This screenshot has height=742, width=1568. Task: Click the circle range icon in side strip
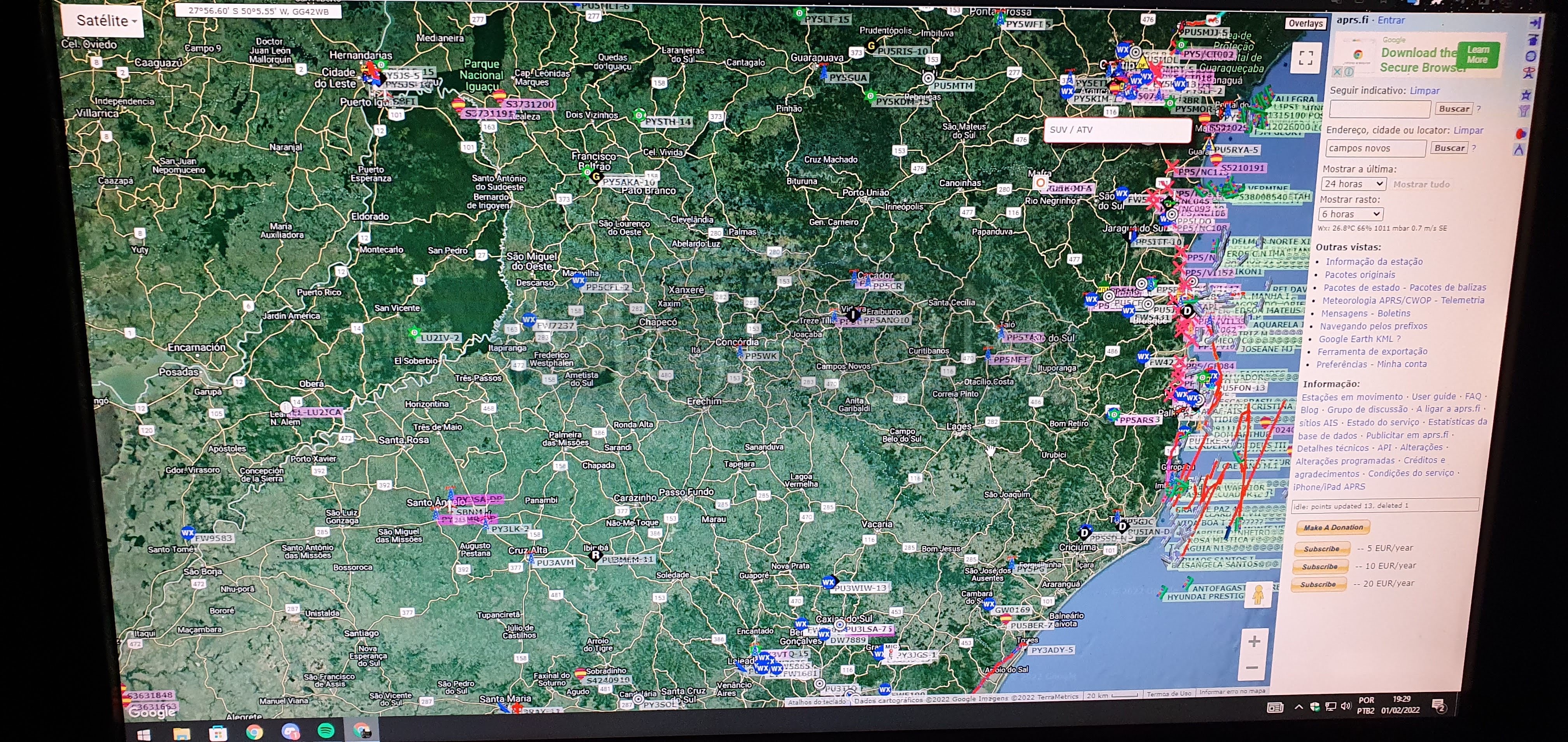(x=1531, y=56)
